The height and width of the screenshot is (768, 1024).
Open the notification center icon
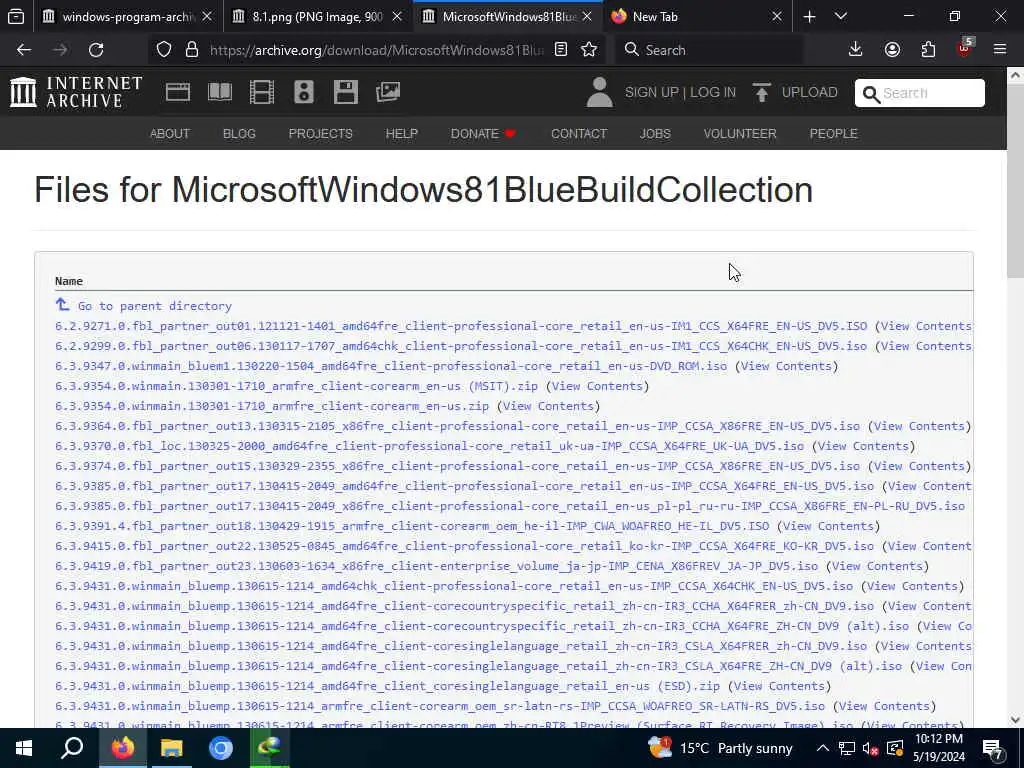pos(993,748)
